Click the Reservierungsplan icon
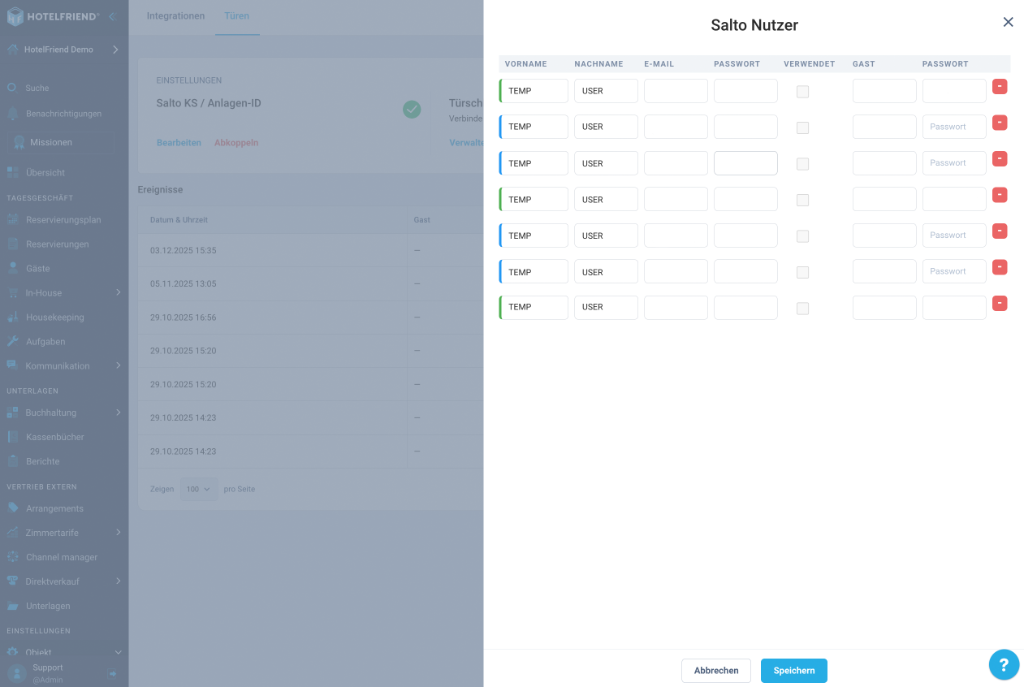The height and width of the screenshot is (687, 1024). point(12,219)
